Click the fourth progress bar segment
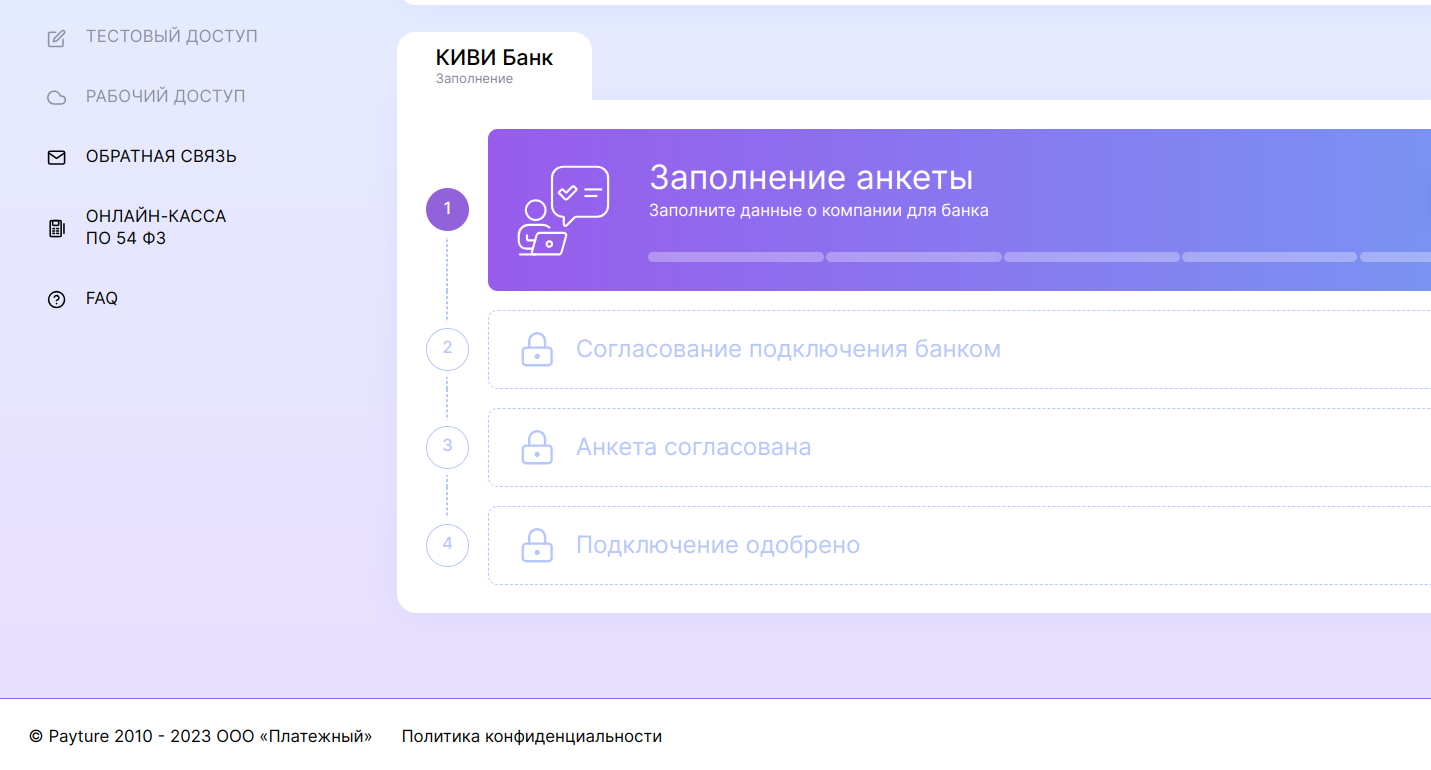1431x770 pixels. tap(1270, 257)
